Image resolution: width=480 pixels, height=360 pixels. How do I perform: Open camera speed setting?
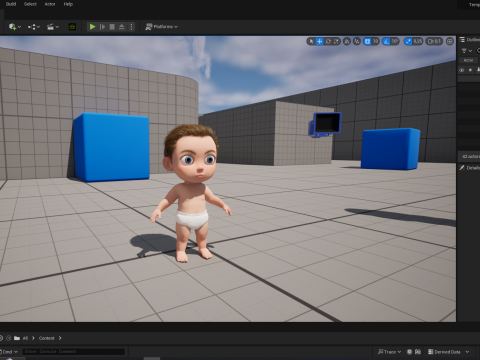pyautogui.click(x=434, y=41)
